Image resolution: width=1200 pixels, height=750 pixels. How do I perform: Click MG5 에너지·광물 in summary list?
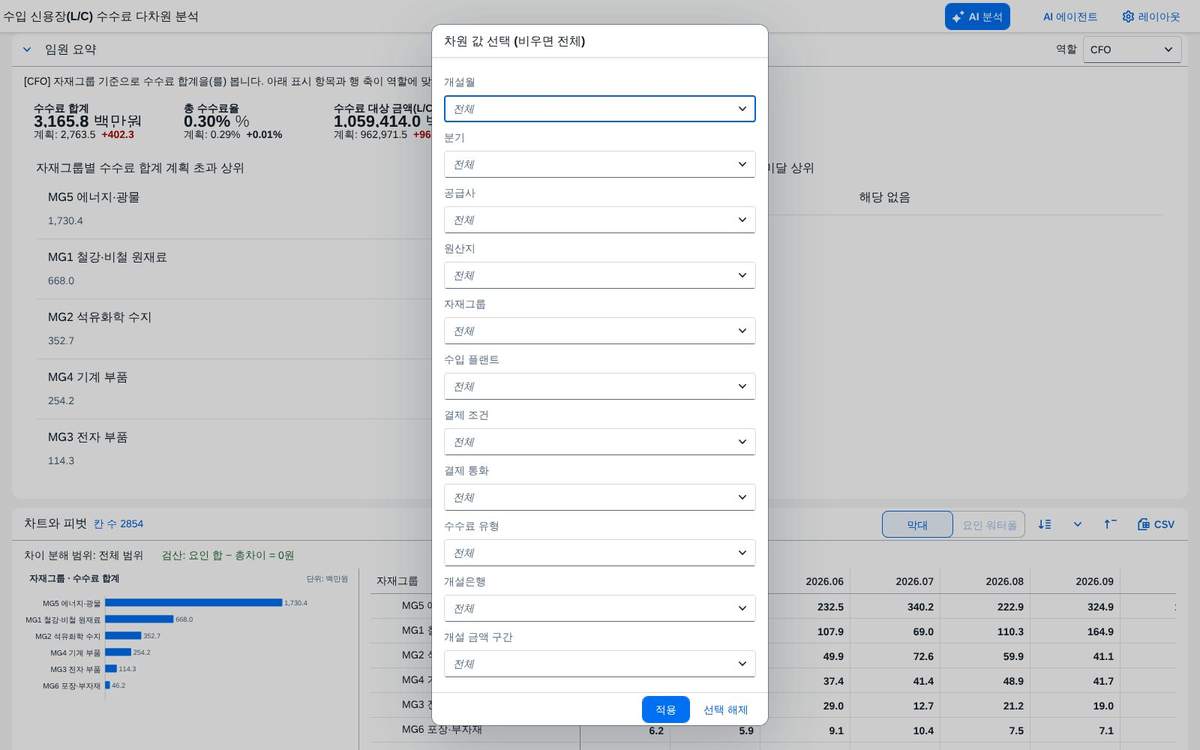click(94, 197)
